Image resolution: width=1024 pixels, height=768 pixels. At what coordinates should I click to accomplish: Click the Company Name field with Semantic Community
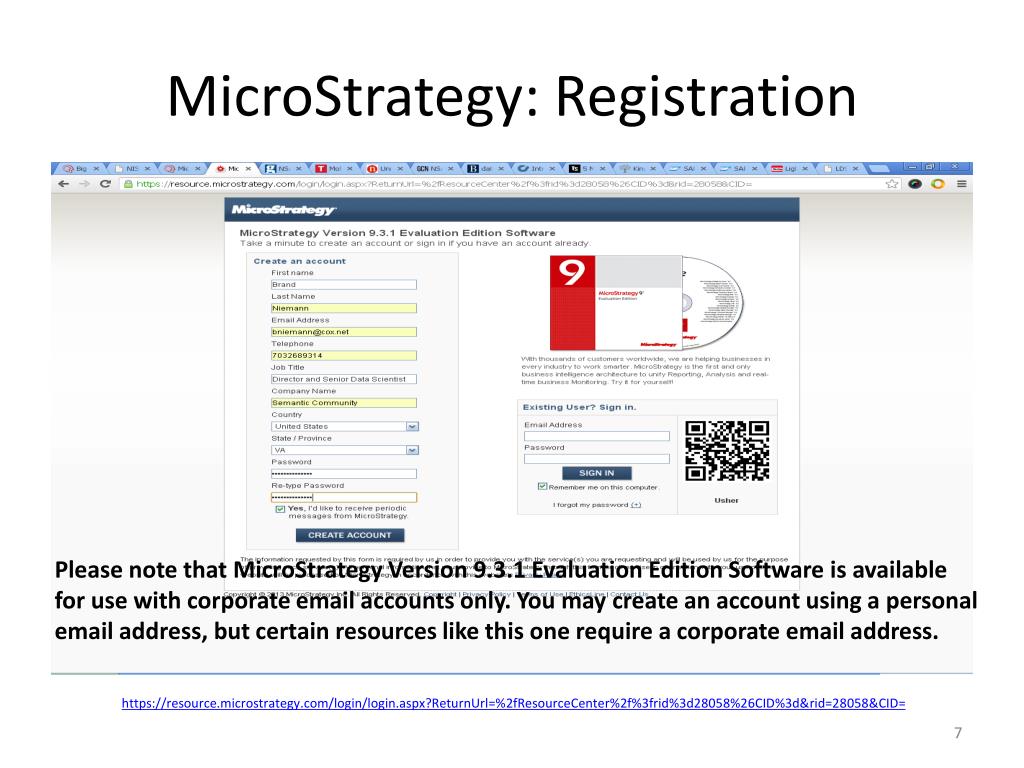click(x=344, y=403)
